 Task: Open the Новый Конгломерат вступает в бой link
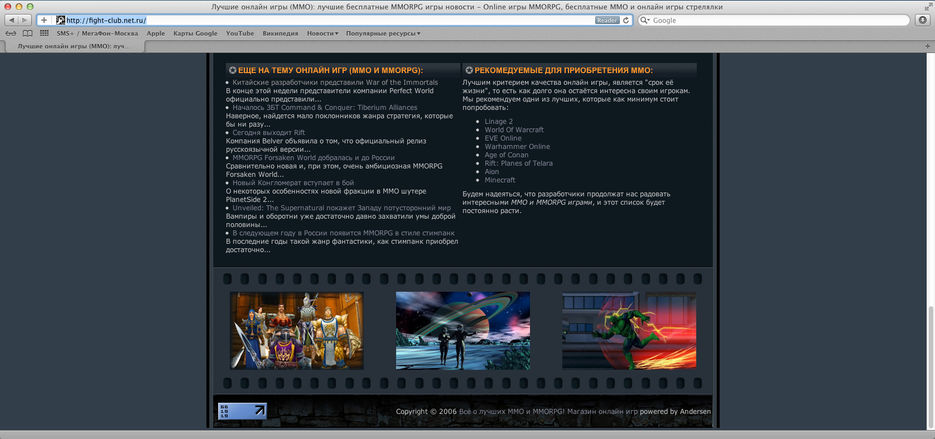(x=293, y=183)
